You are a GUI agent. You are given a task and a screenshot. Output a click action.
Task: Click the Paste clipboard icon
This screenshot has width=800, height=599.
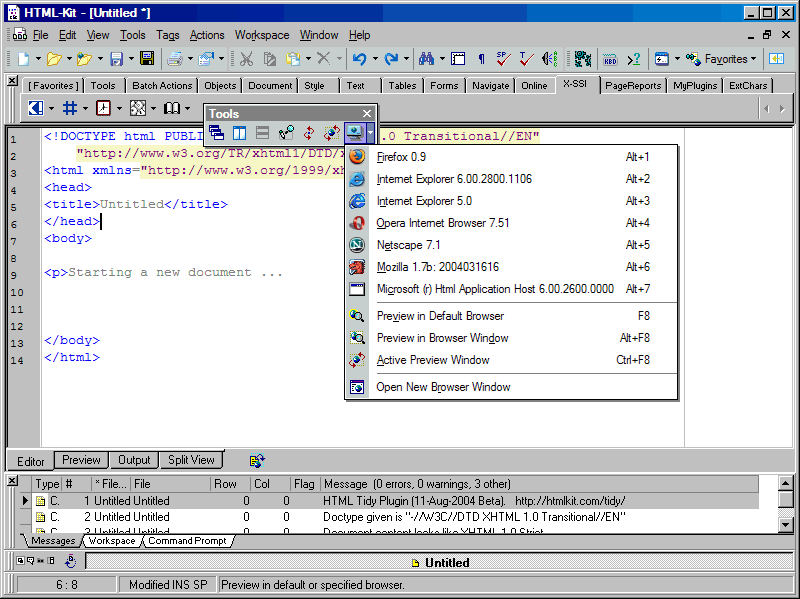coord(293,59)
